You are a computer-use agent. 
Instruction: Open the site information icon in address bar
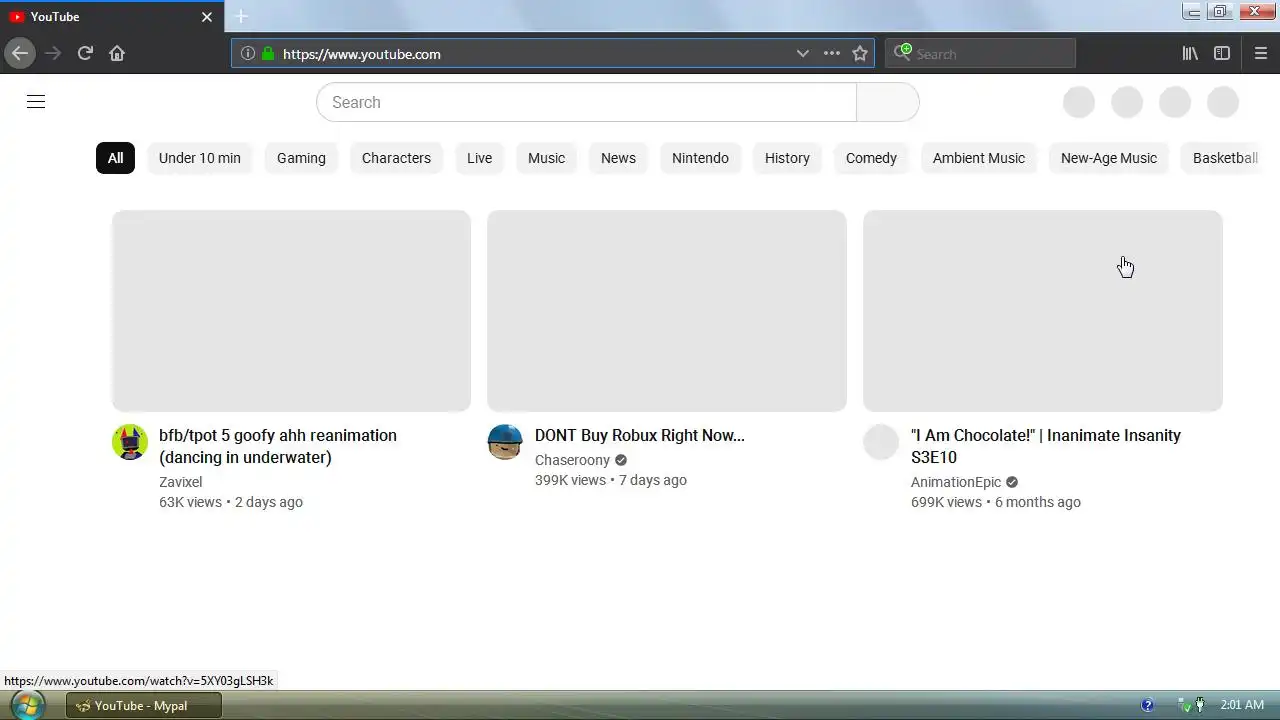tap(247, 54)
